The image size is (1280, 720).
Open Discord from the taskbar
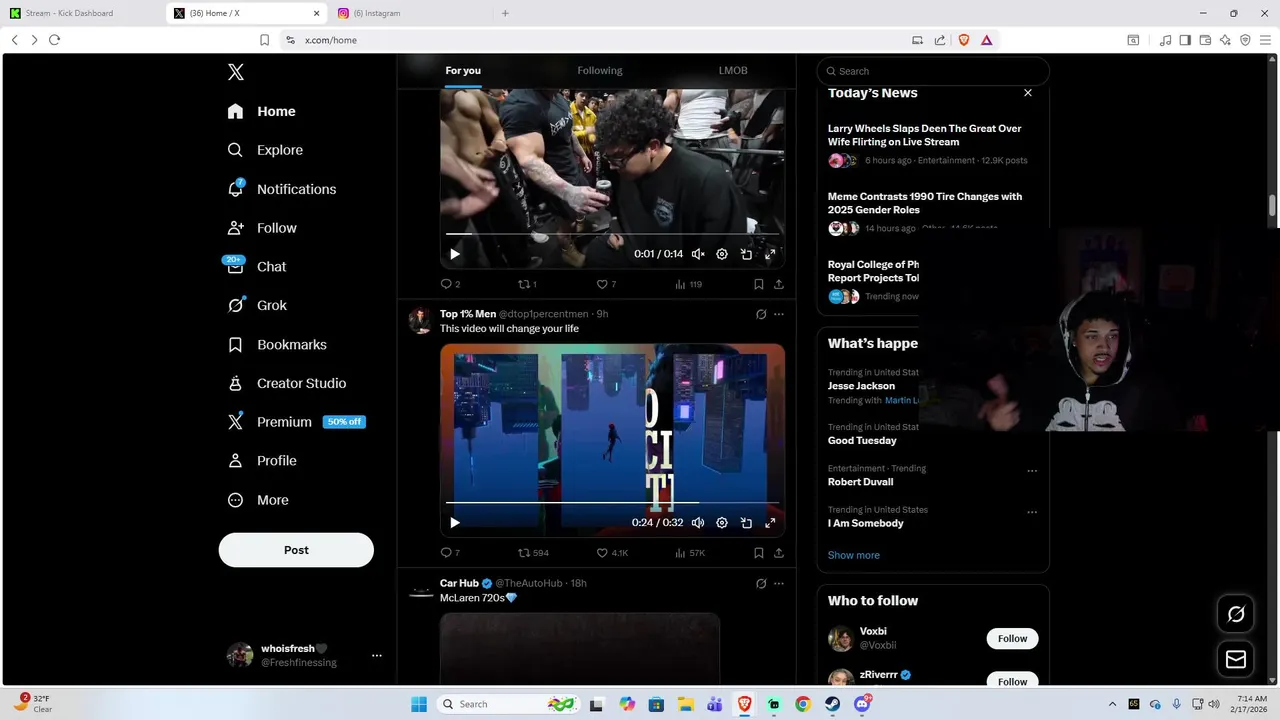pyautogui.click(x=862, y=704)
